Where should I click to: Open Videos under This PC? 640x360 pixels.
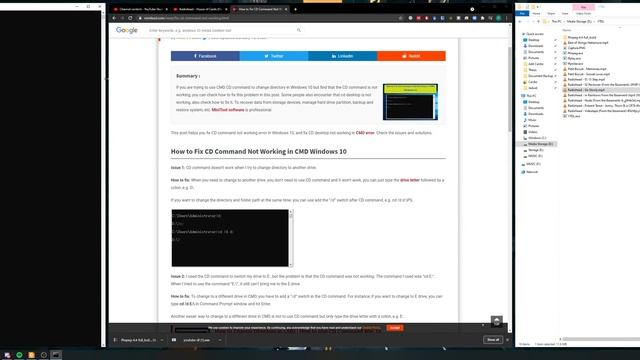532,132
